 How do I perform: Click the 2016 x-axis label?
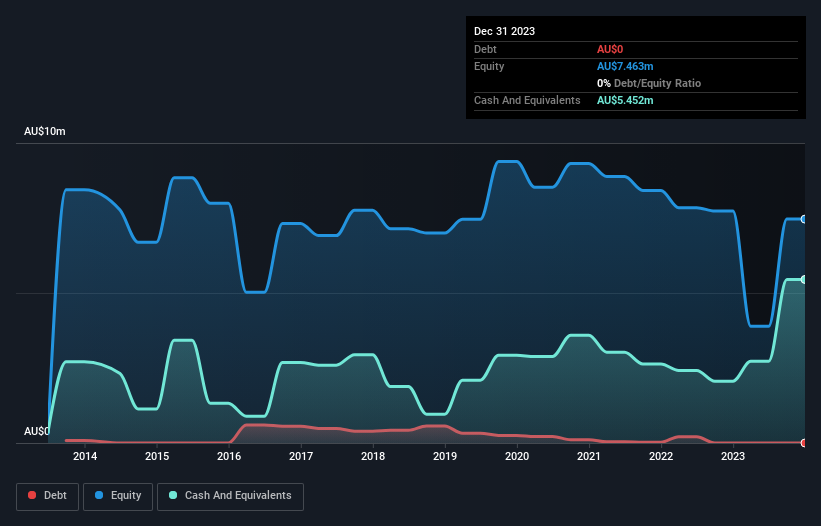[229, 456]
